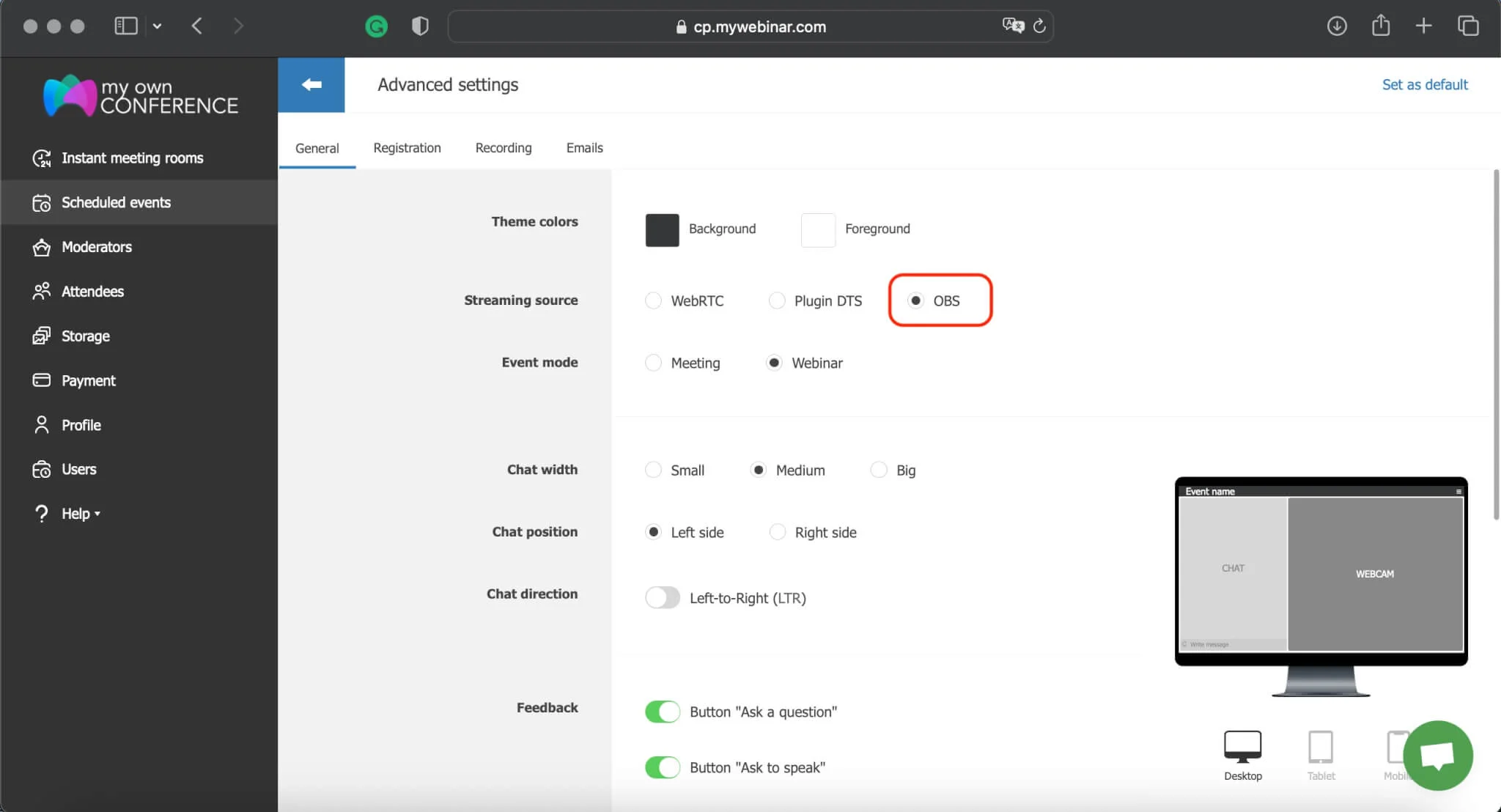Open the Payment section
This screenshot has width=1501, height=812.
point(88,381)
